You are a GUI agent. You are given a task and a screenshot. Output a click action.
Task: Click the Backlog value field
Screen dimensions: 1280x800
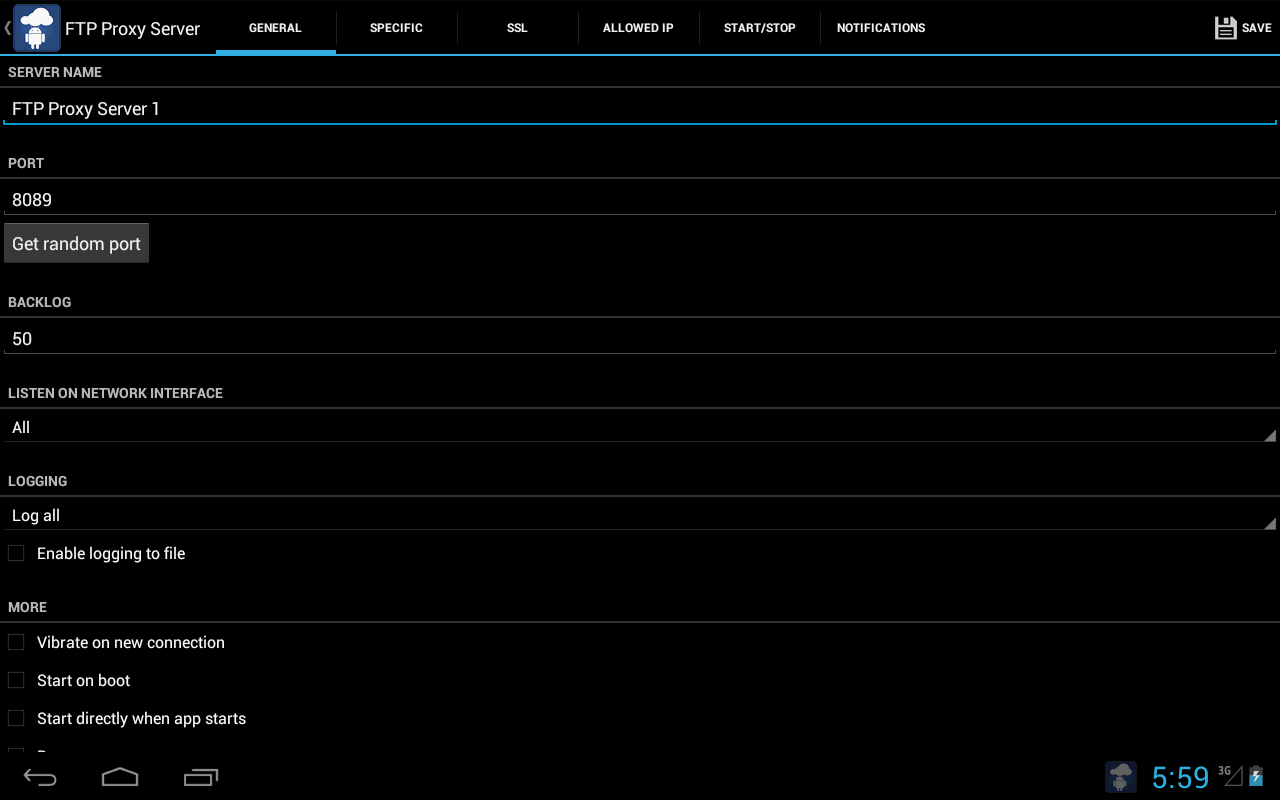coord(640,339)
